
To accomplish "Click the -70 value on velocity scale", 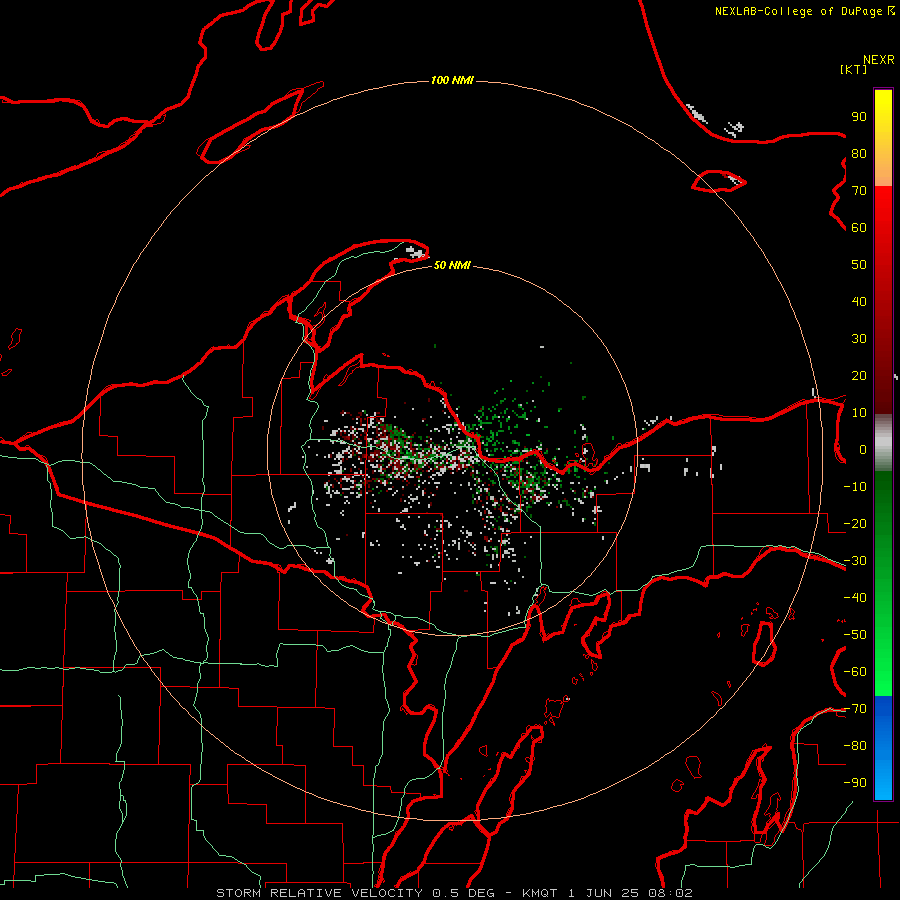I will (x=855, y=709).
